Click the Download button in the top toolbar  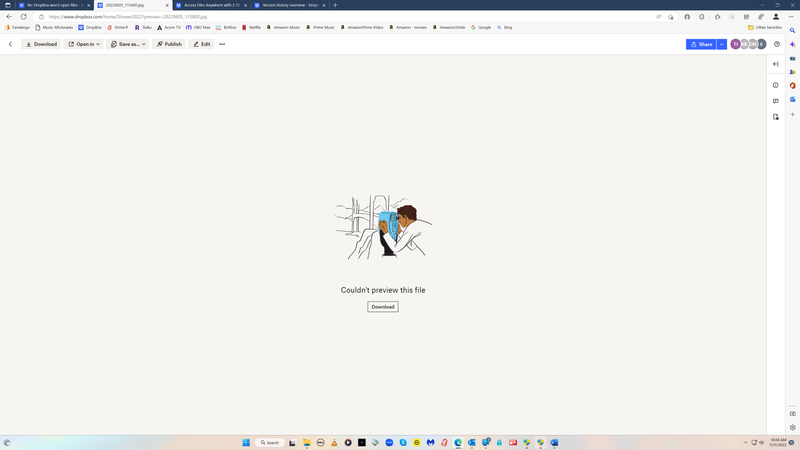click(x=41, y=44)
